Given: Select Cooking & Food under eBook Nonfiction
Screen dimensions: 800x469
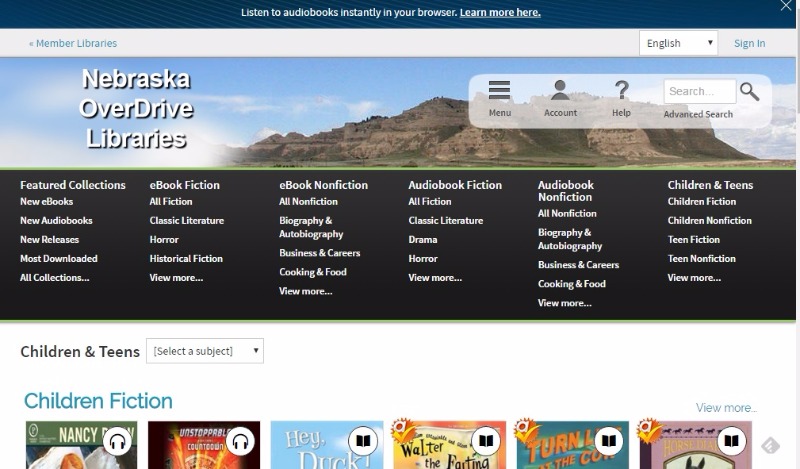Looking at the screenshot, I should click(x=313, y=272).
